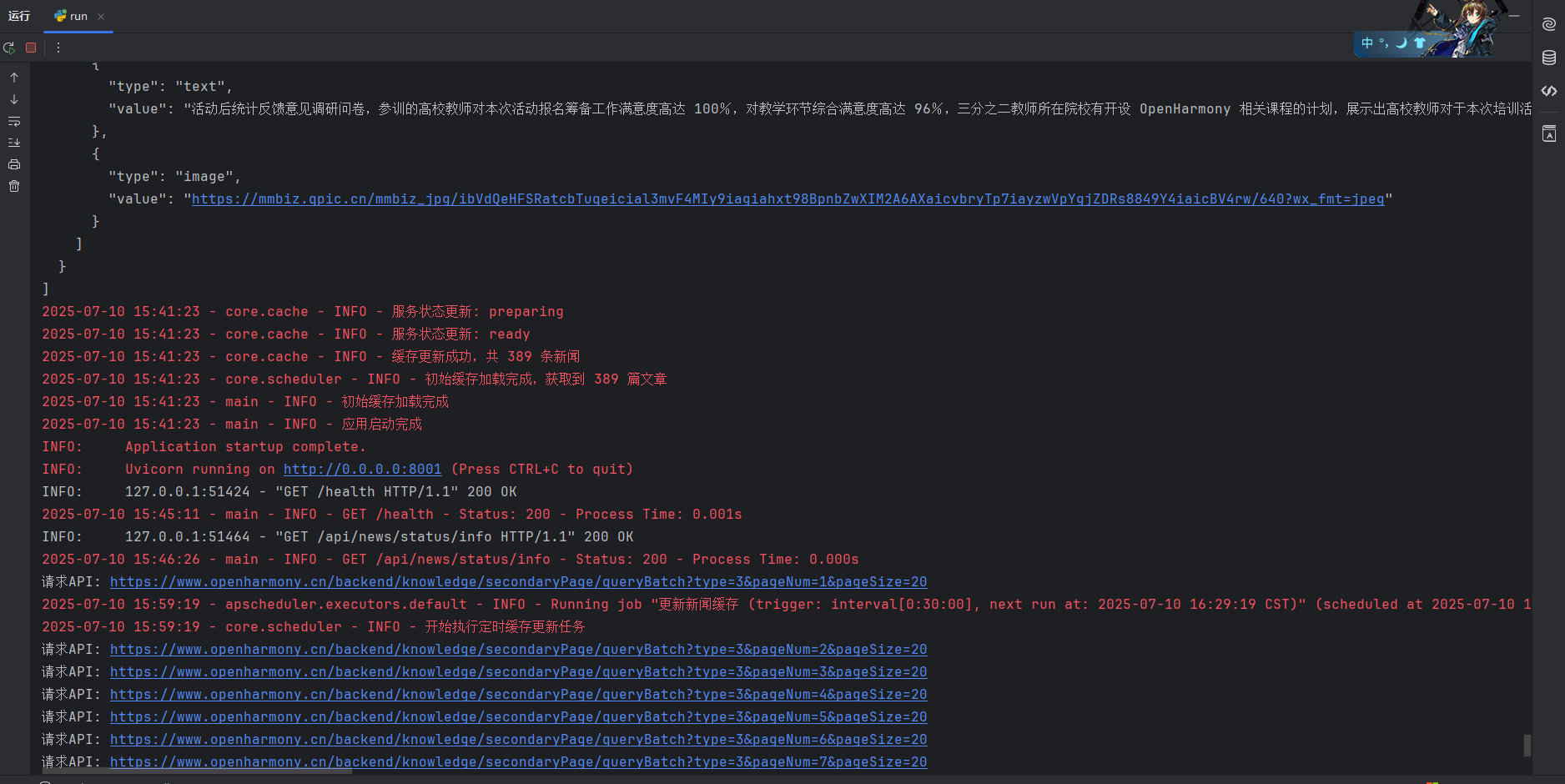1565x784 pixels.
Task: Rerun the 'run' configuration
Action: click(9, 48)
